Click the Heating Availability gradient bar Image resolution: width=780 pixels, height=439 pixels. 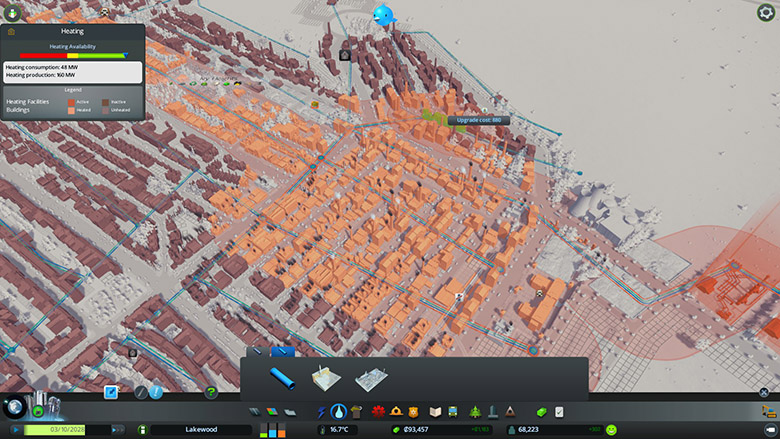coord(73,56)
